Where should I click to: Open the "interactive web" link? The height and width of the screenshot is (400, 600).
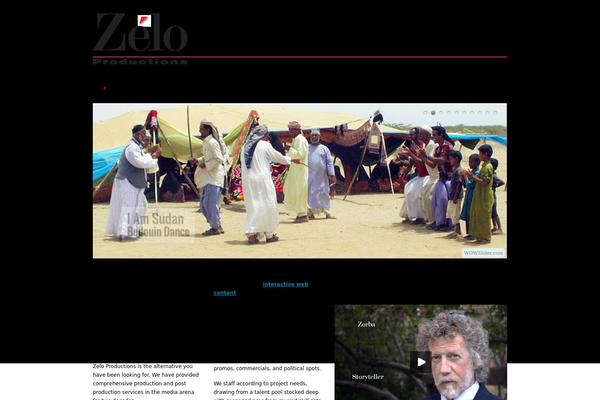click(x=285, y=284)
